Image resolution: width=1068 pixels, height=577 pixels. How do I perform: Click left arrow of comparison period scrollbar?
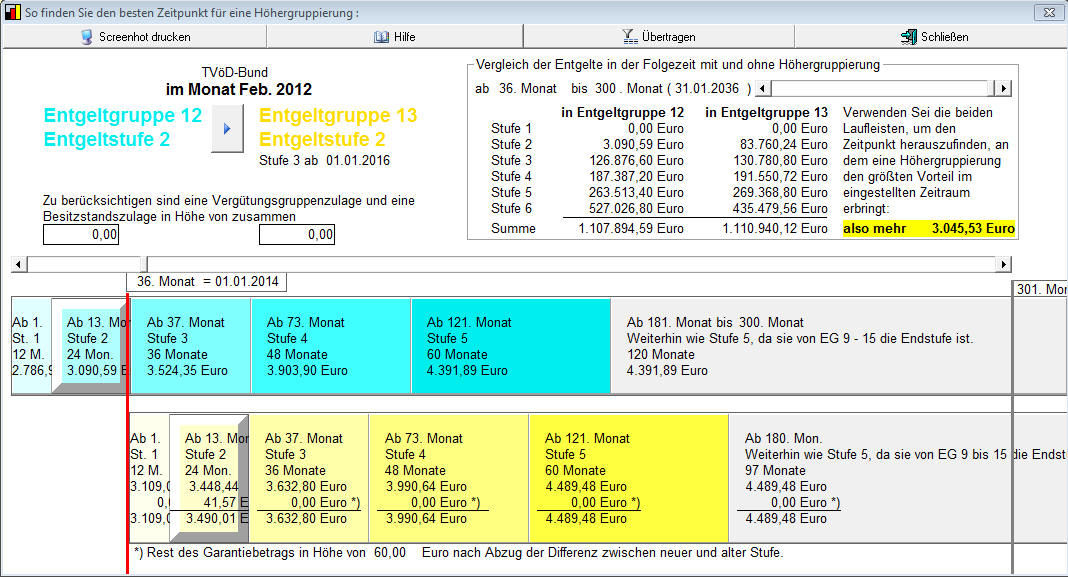pos(764,89)
